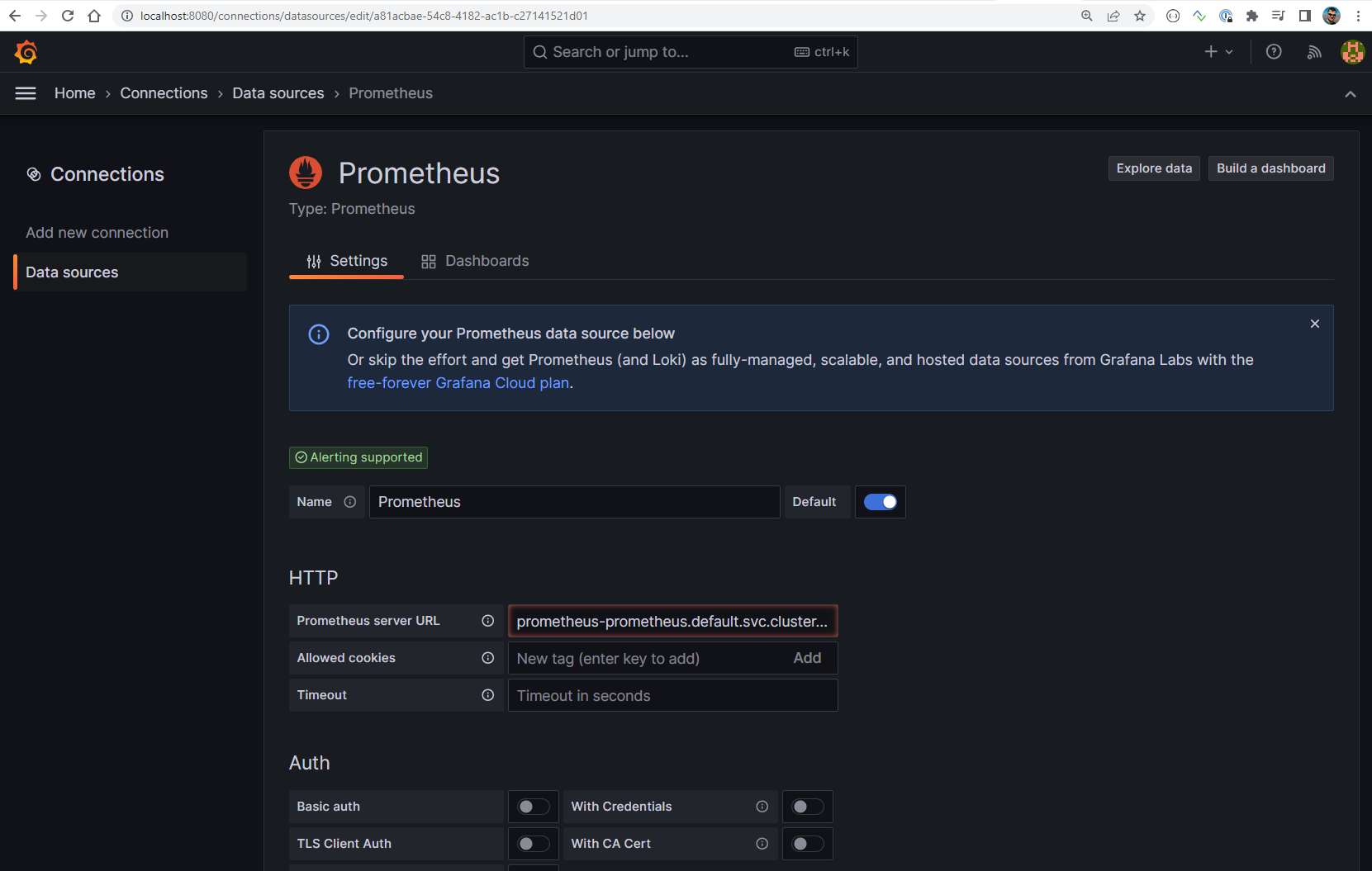Screen dimensions: 1372x871
Task: Click info icon beside With Credentials
Action: click(x=762, y=807)
